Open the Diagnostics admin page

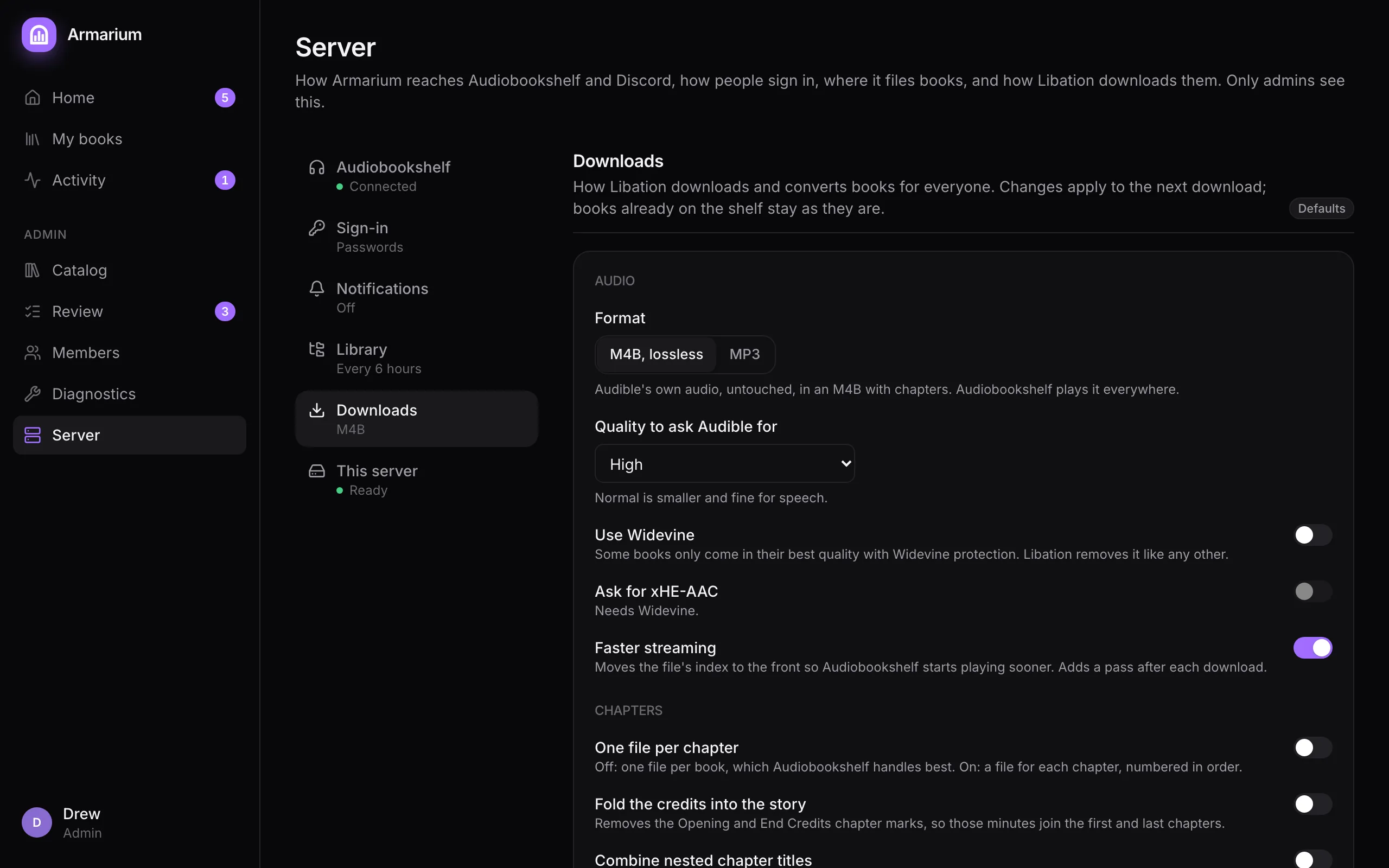(x=129, y=394)
